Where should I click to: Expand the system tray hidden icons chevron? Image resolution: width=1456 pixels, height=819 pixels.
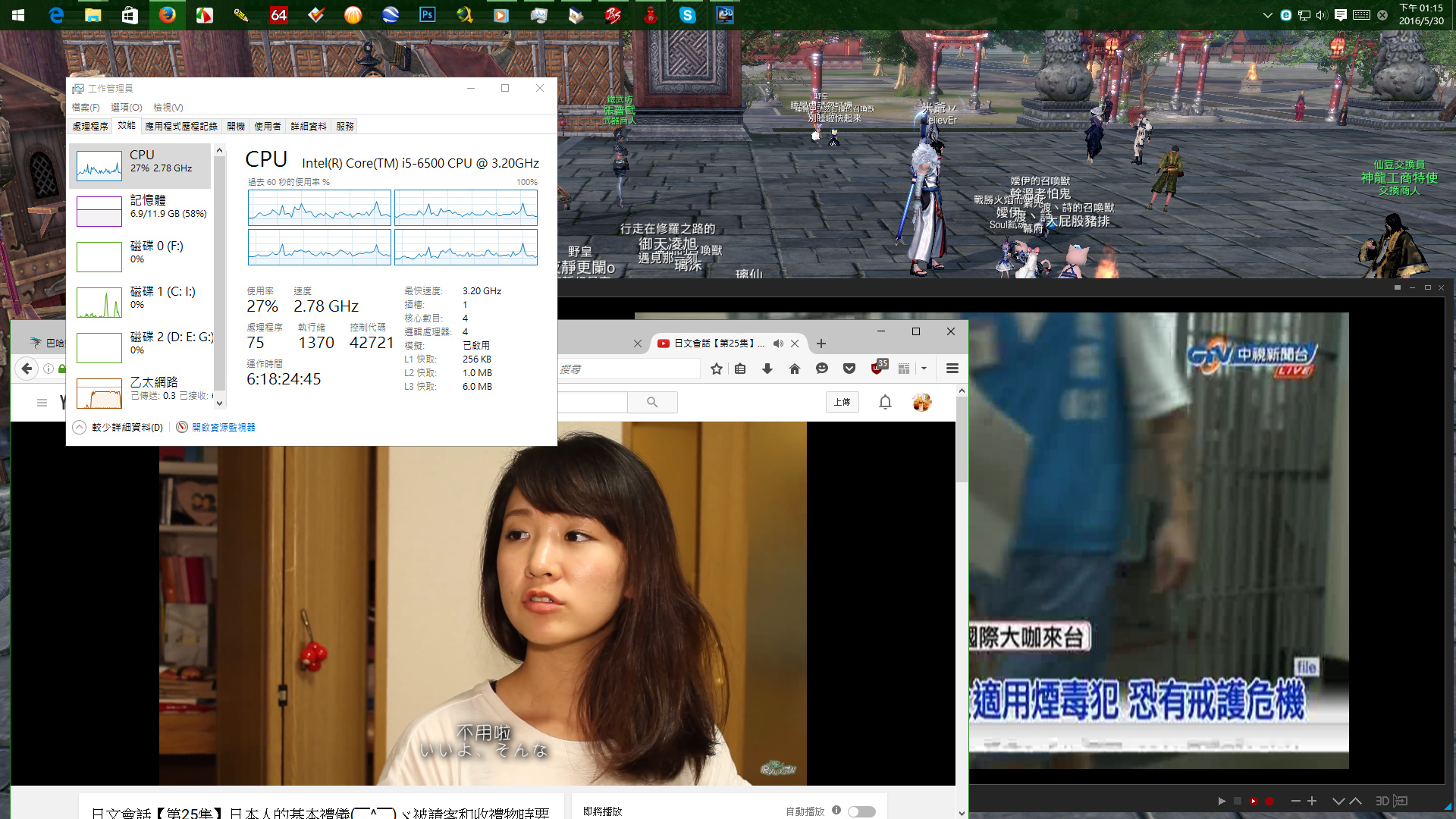(1267, 15)
